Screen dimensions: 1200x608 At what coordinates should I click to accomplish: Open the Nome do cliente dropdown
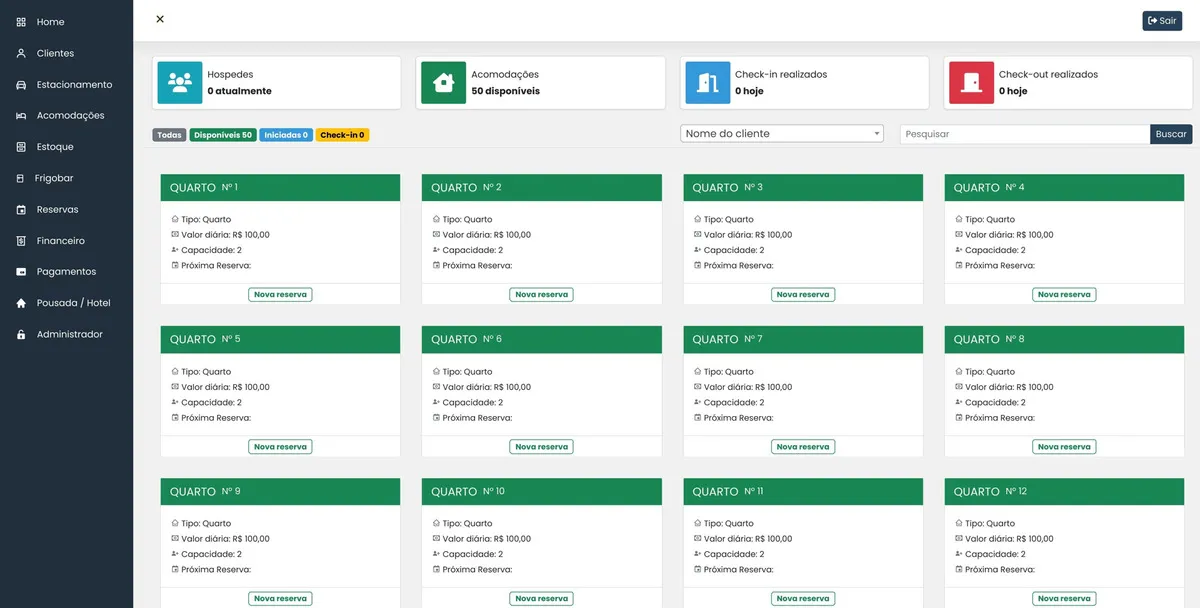coord(781,134)
